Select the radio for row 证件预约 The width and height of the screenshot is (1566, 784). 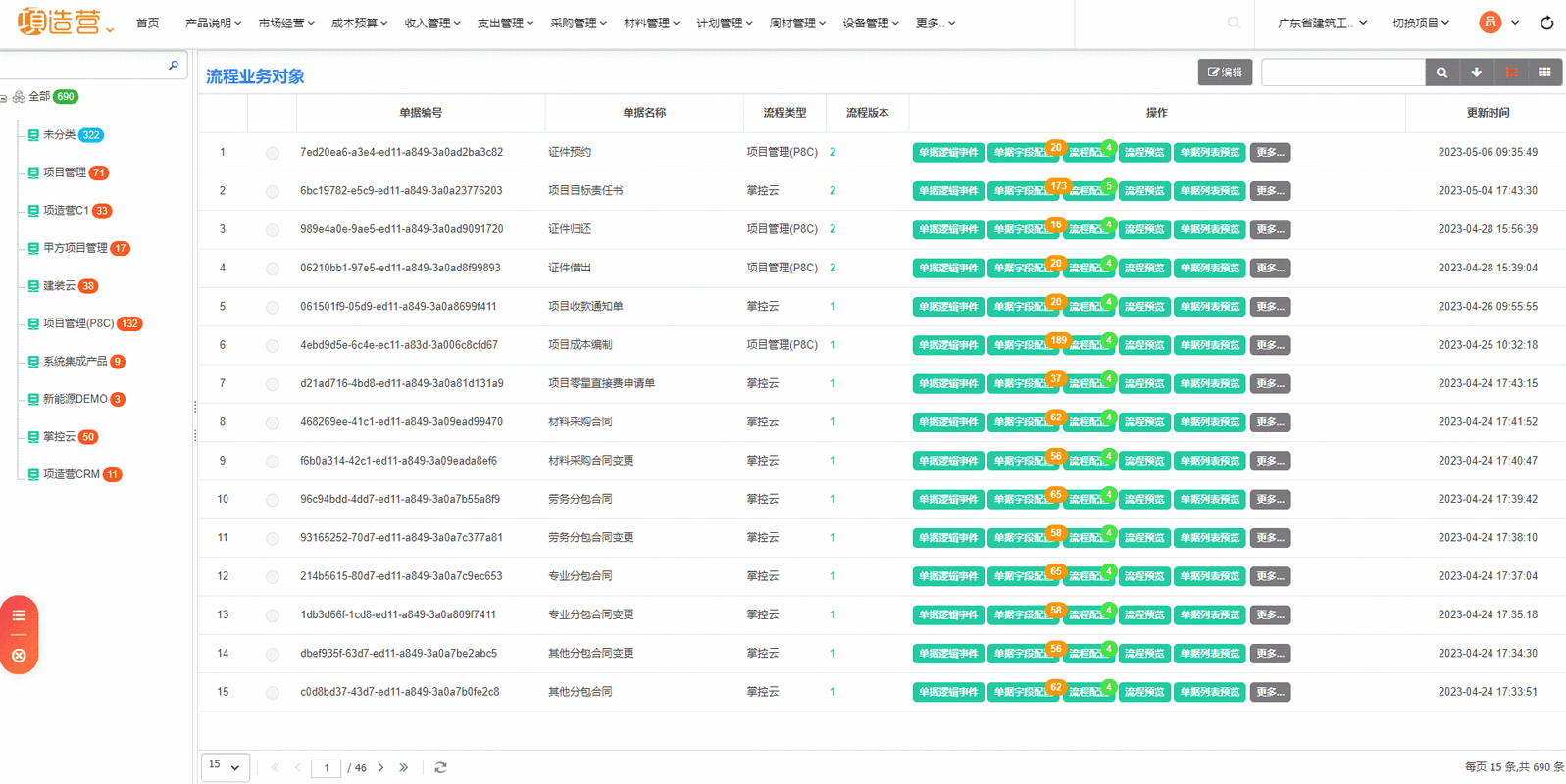point(273,153)
